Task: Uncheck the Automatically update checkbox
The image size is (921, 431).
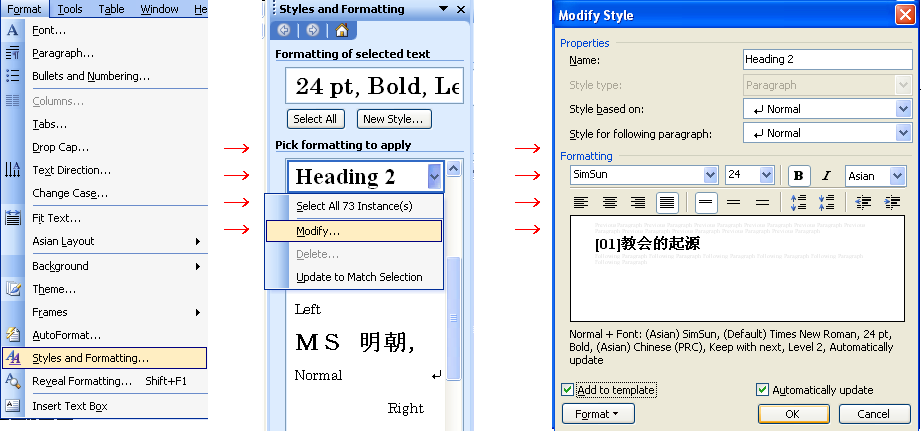Action: (x=763, y=390)
